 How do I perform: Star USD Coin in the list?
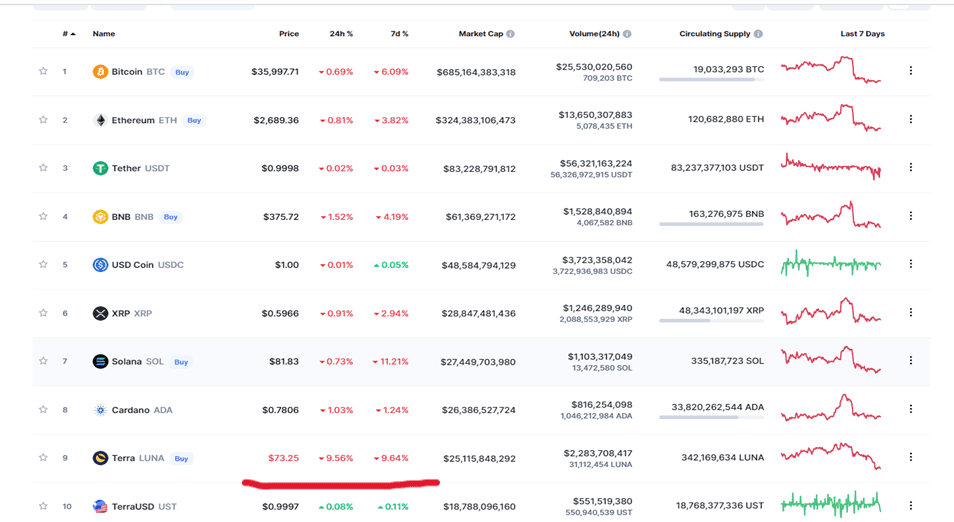[x=43, y=265]
